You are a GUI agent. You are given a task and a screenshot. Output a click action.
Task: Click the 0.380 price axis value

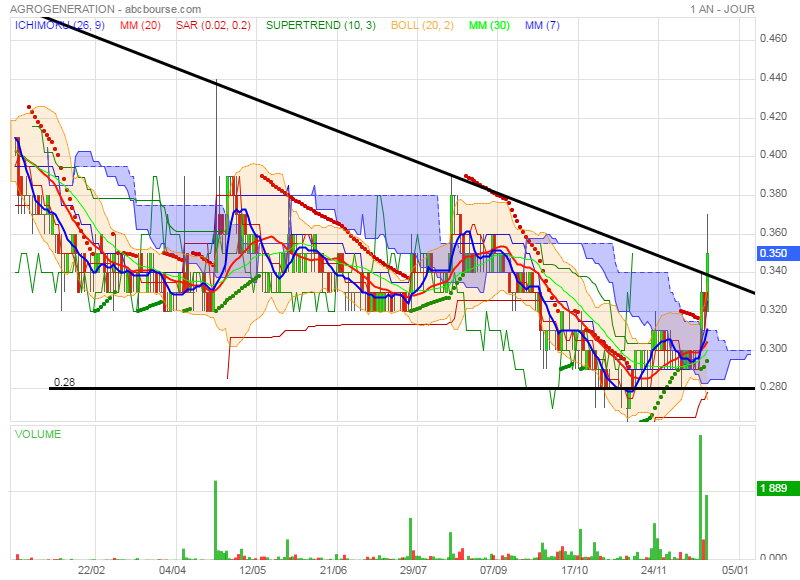tap(773, 193)
